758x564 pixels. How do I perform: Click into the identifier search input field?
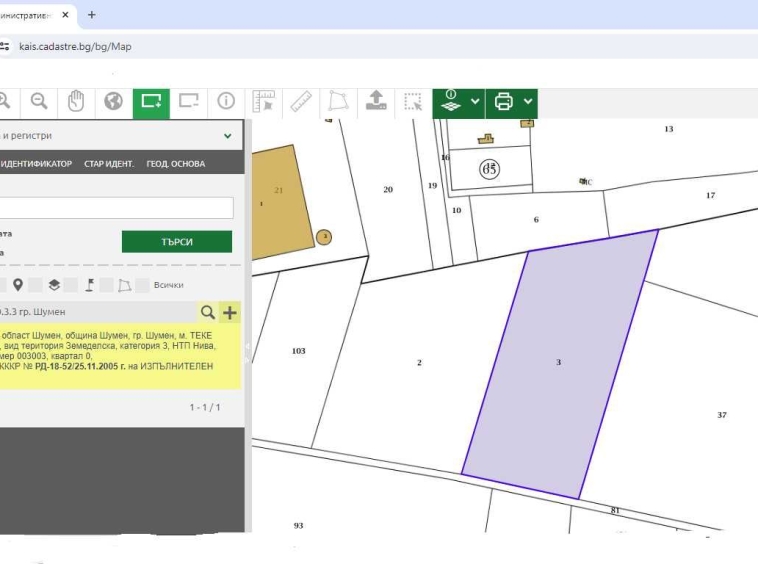click(117, 208)
